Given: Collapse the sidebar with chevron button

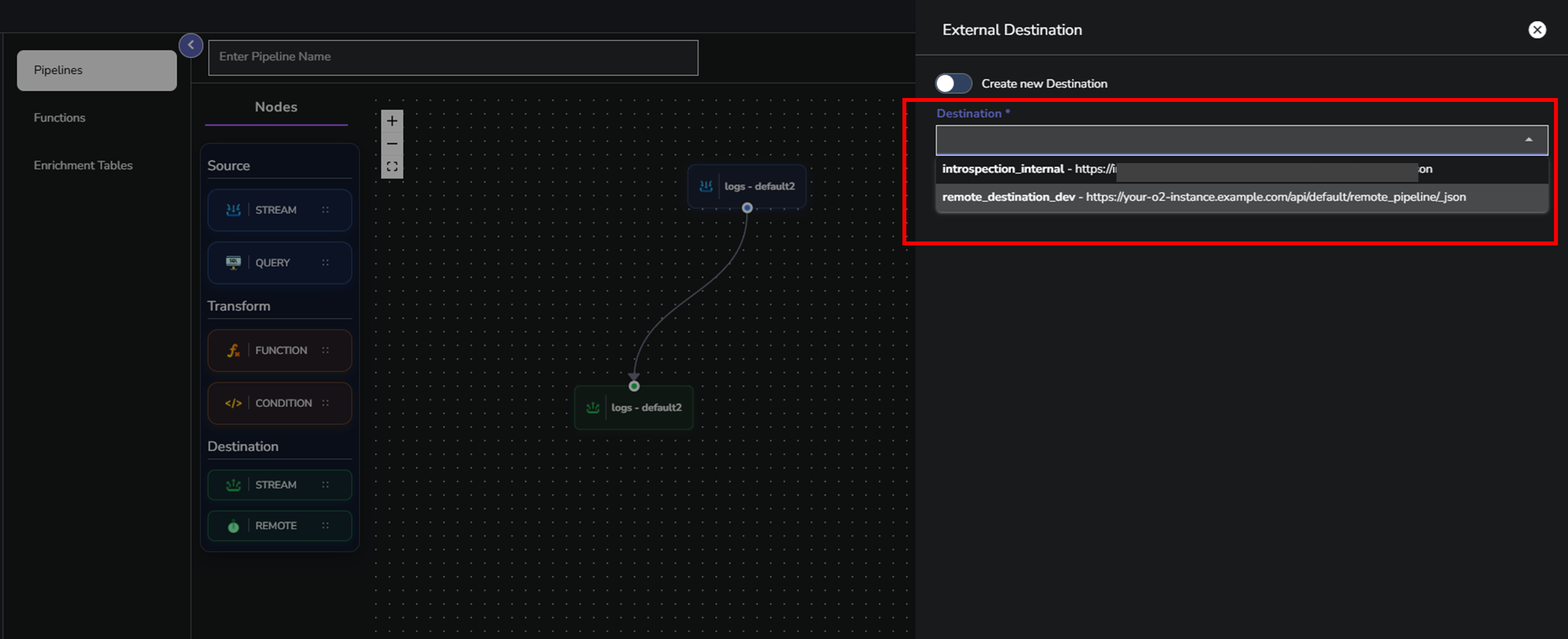Looking at the screenshot, I should pyautogui.click(x=191, y=45).
